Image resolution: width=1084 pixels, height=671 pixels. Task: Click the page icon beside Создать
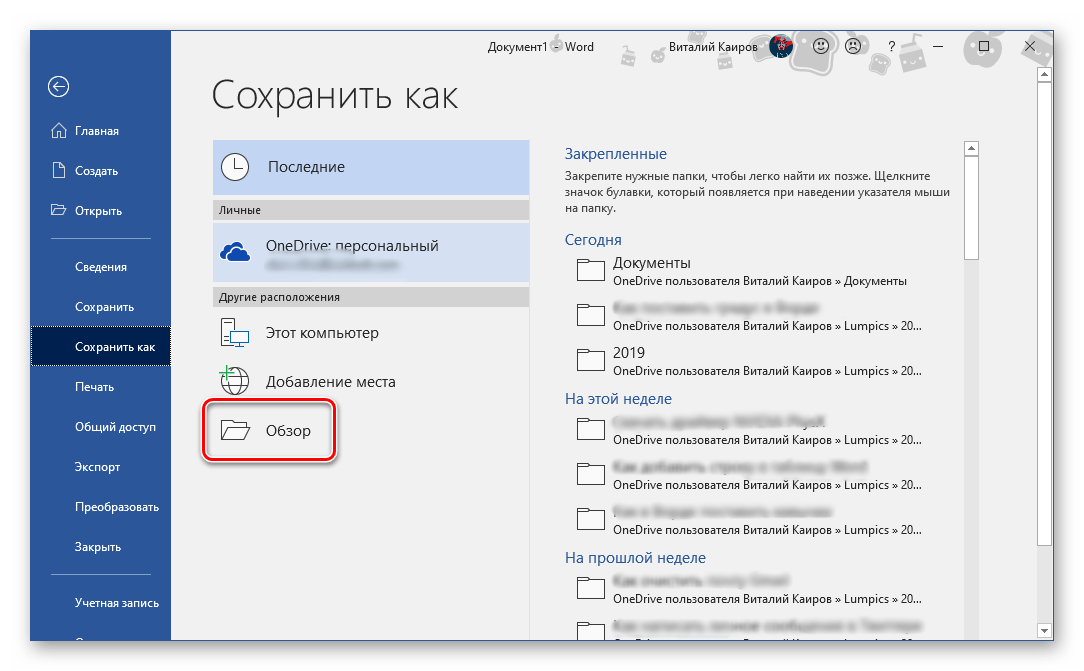point(59,170)
